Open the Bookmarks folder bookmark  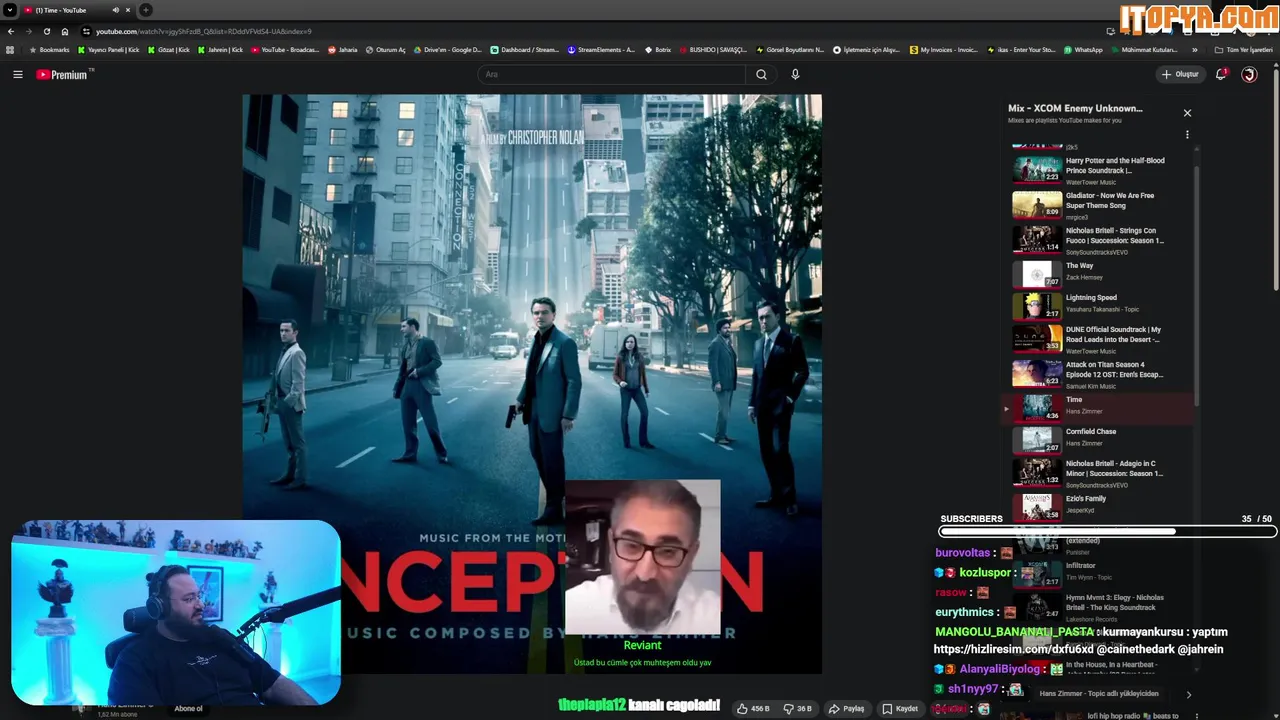pyautogui.click(x=50, y=49)
